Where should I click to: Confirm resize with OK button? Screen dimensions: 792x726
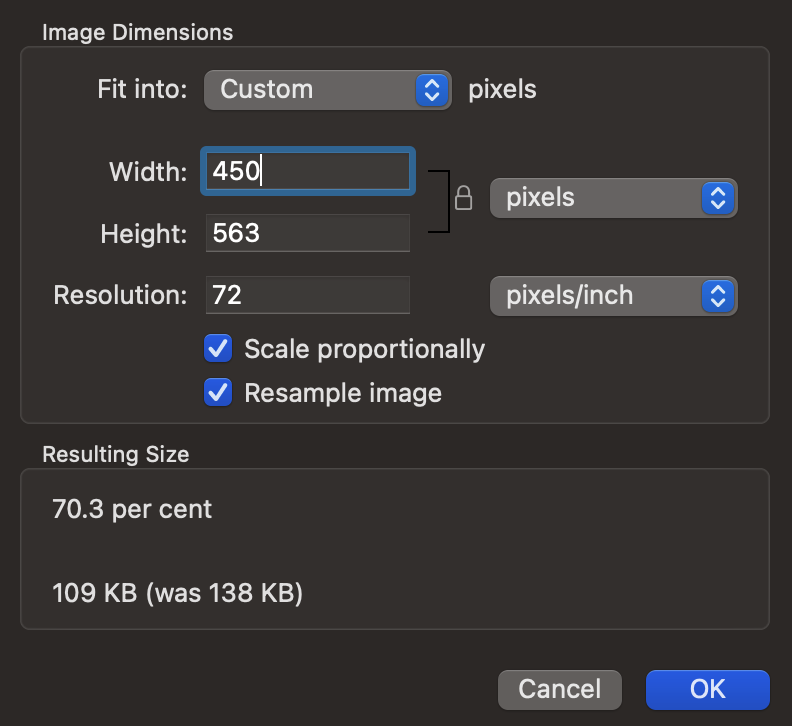tap(708, 690)
